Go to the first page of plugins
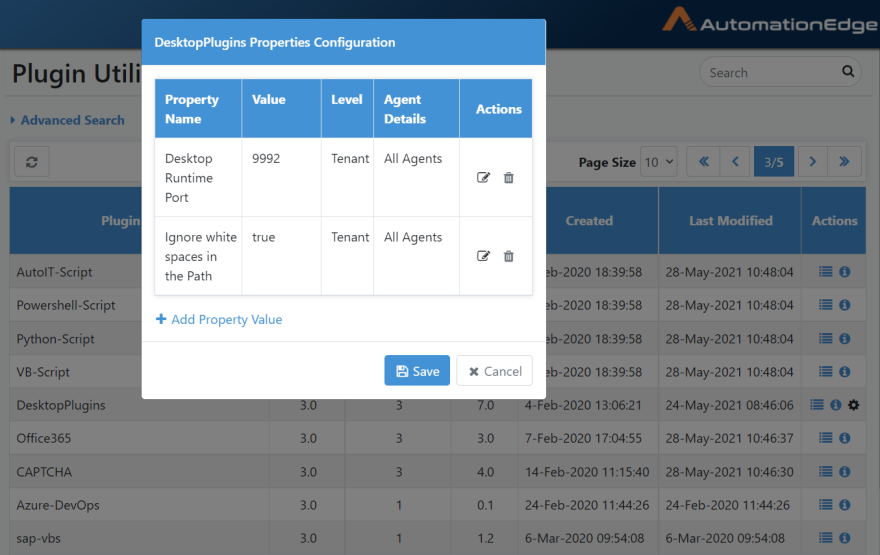Viewport: 880px width, 555px height. point(703,162)
